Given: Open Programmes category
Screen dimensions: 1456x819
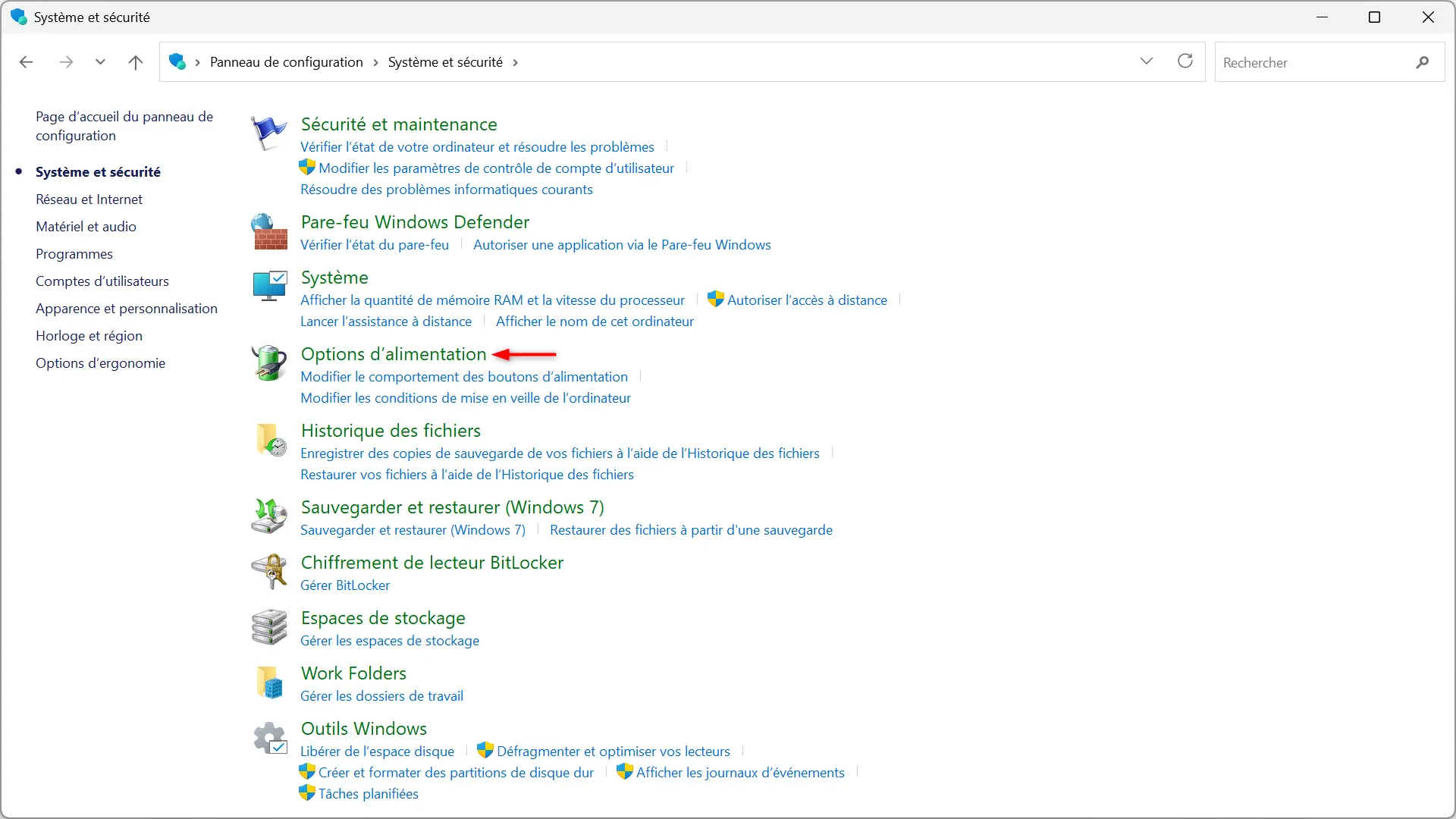Looking at the screenshot, I should tap(74, 254).
